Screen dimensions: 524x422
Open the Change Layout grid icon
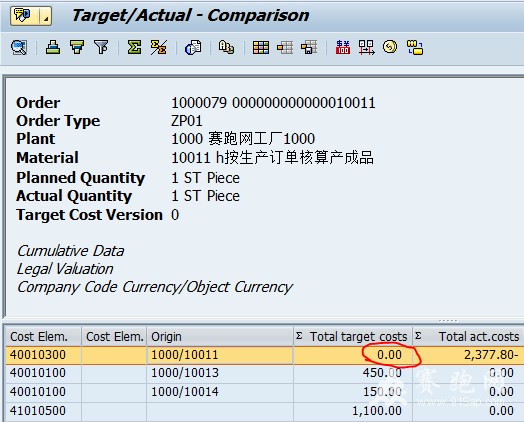(261, 47)
